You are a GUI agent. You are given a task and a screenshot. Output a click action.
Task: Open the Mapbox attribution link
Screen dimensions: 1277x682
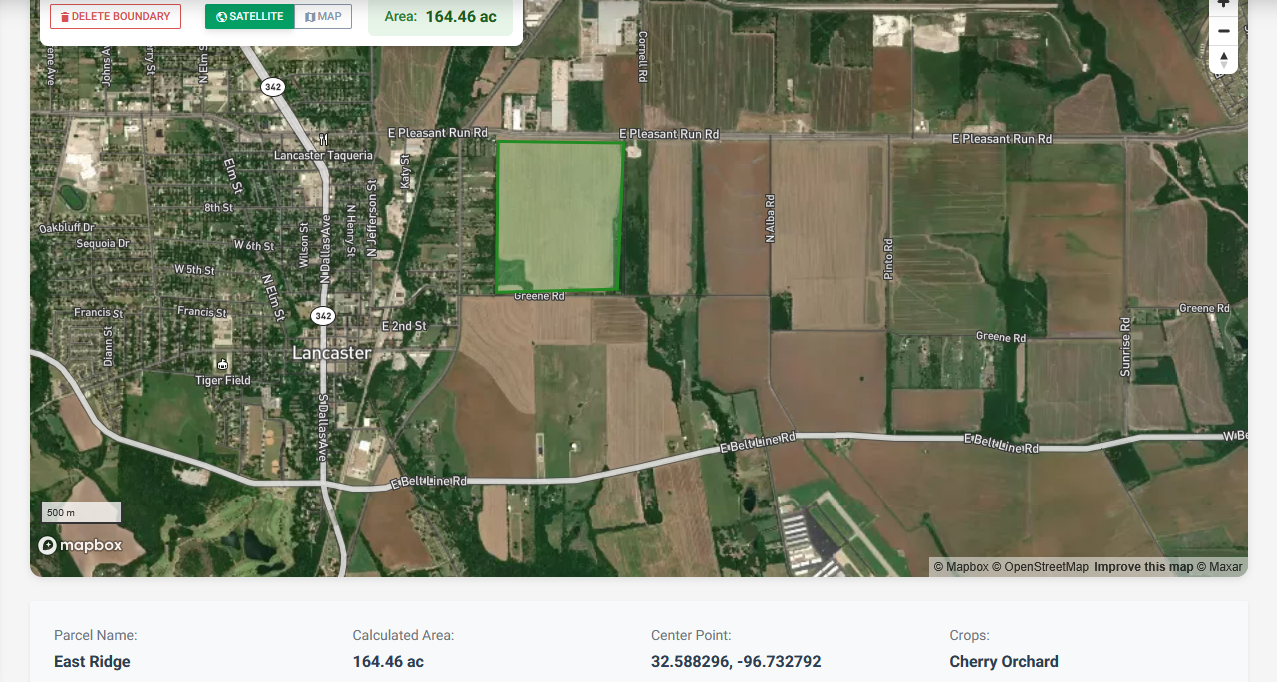click(961, 567)
